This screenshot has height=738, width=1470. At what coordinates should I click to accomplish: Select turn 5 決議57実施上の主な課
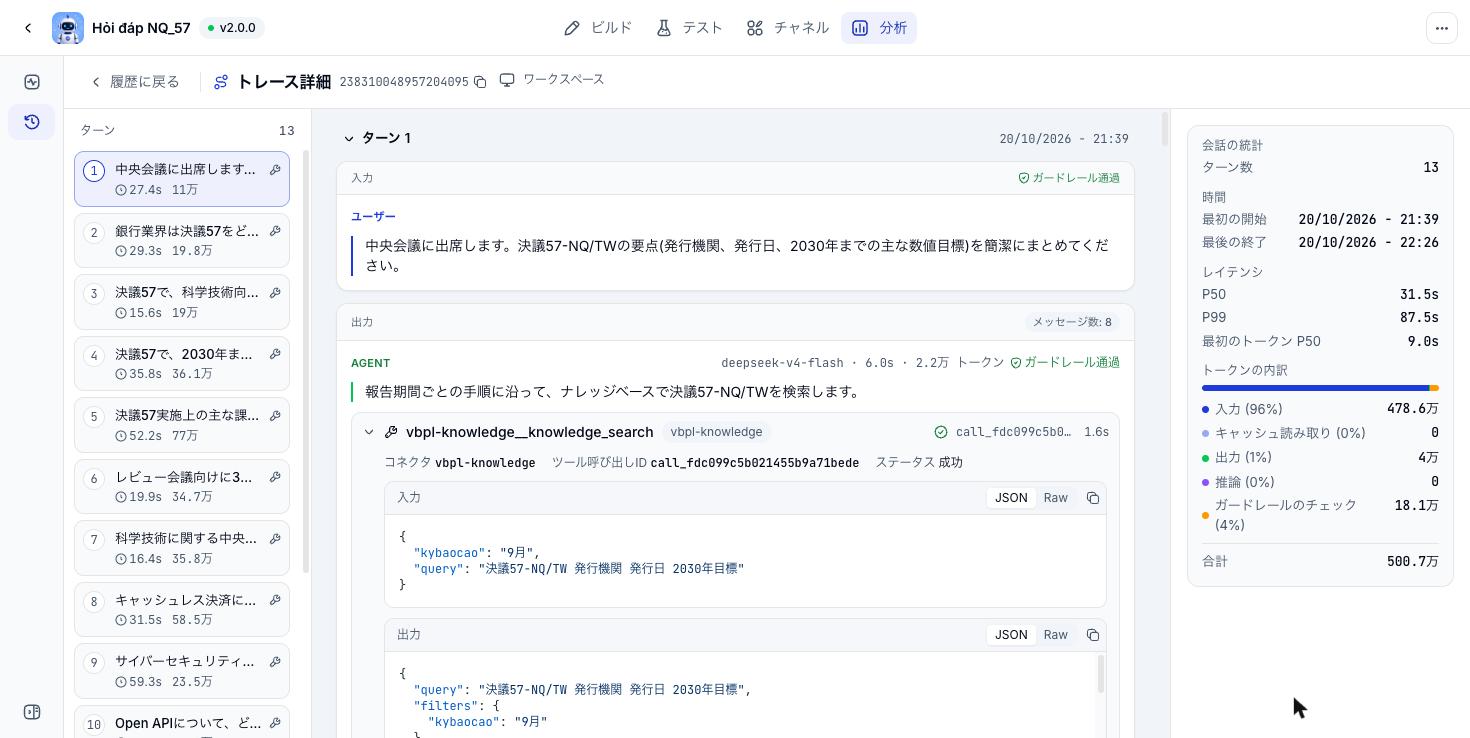(x=182, y=425)
